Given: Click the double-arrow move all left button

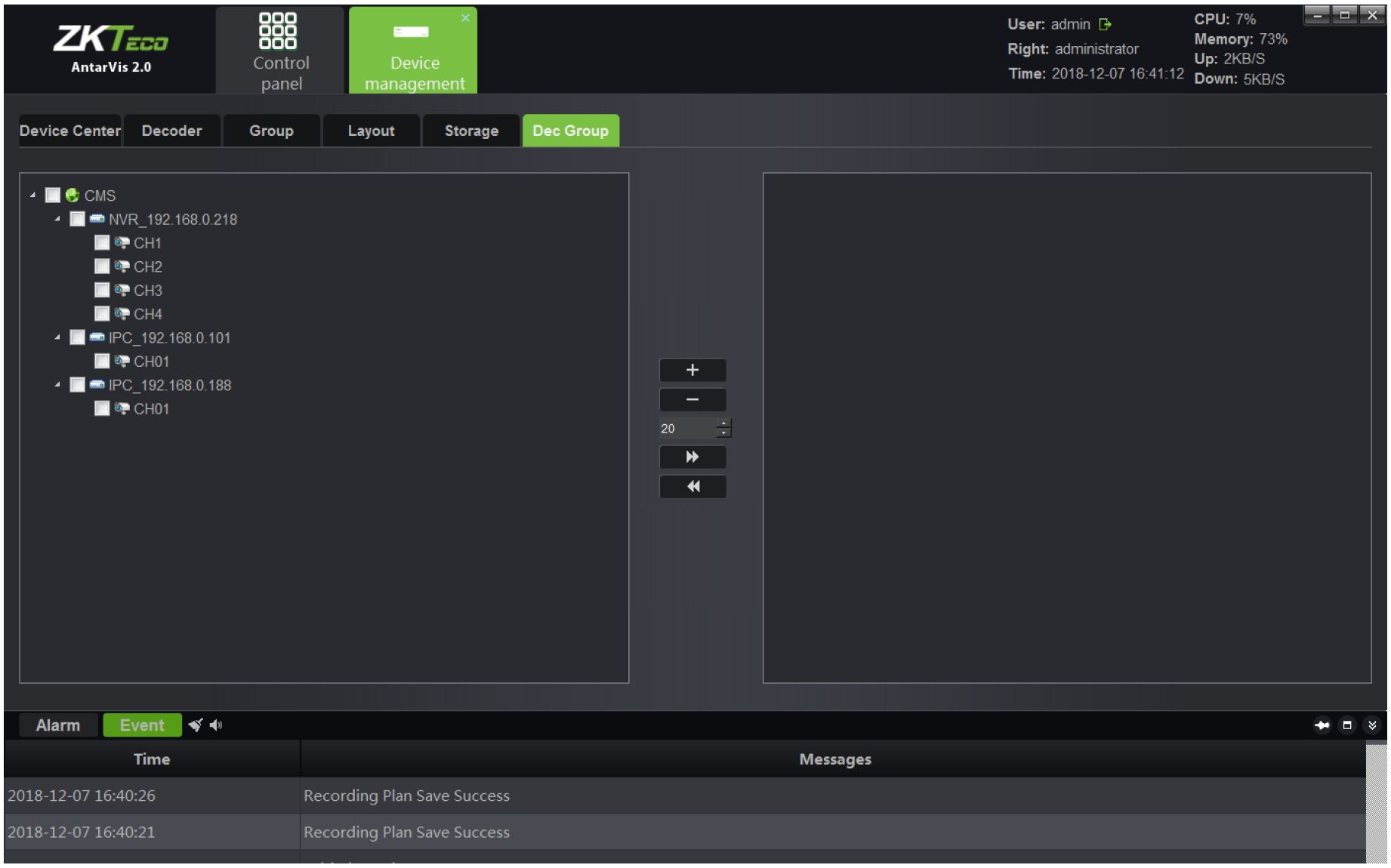Looking at the screenshot, I should point(692,487).
